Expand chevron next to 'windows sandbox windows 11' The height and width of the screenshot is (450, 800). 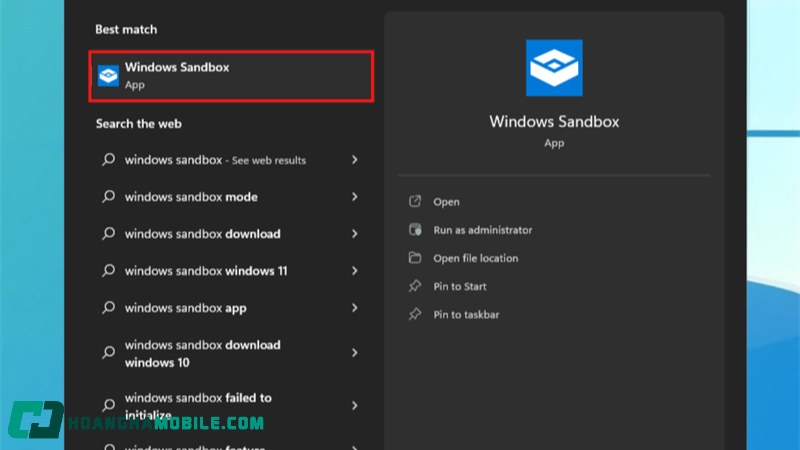tap(355, 271)
